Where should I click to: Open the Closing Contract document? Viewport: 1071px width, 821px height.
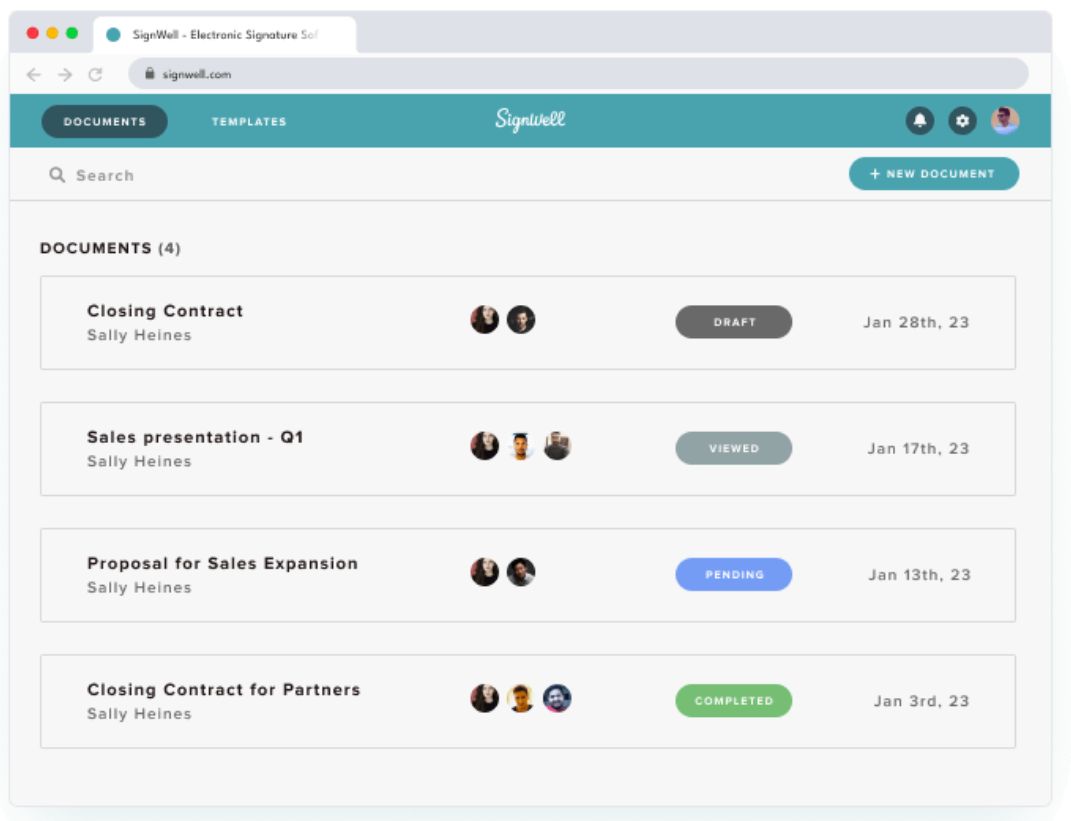pyautogui.click(x=165, y=311)
